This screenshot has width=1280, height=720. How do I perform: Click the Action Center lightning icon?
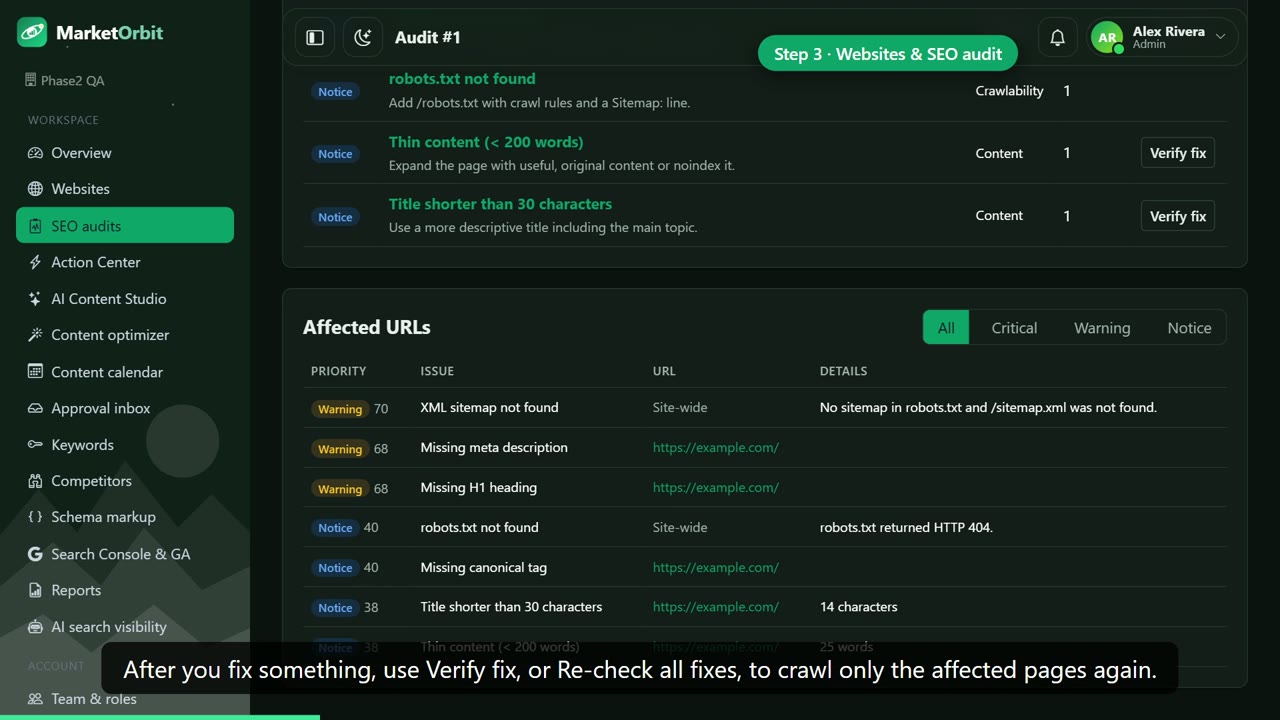(35, 262)
